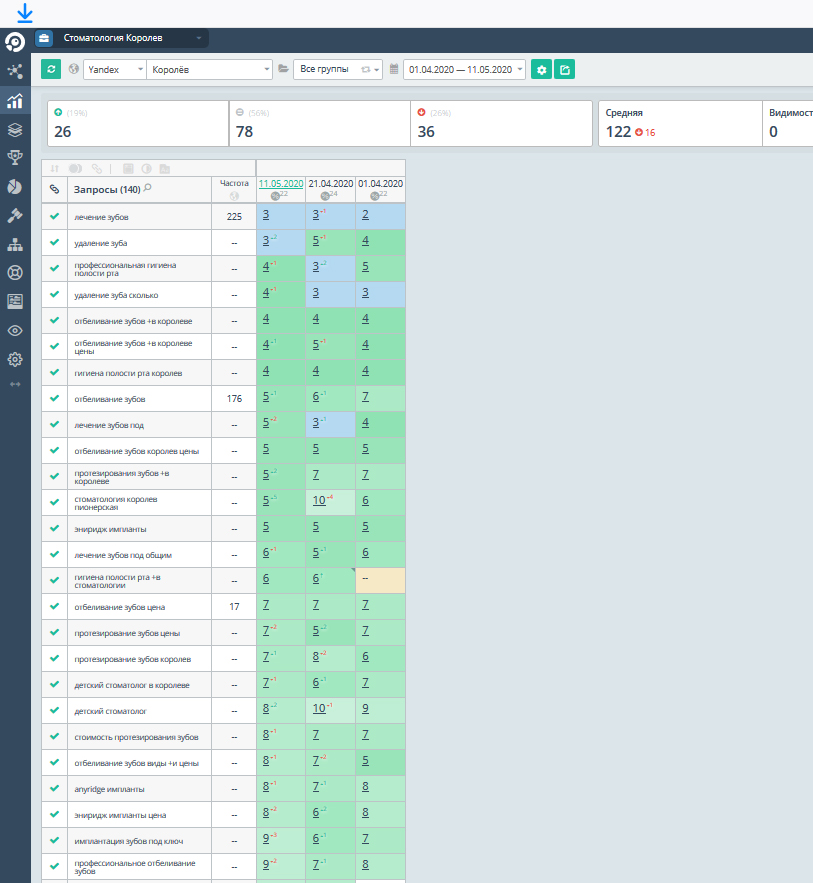The width and height of the screenshot is (813, 883).
Task: Click the frequency value 176
Action: [x=234, y=399]
